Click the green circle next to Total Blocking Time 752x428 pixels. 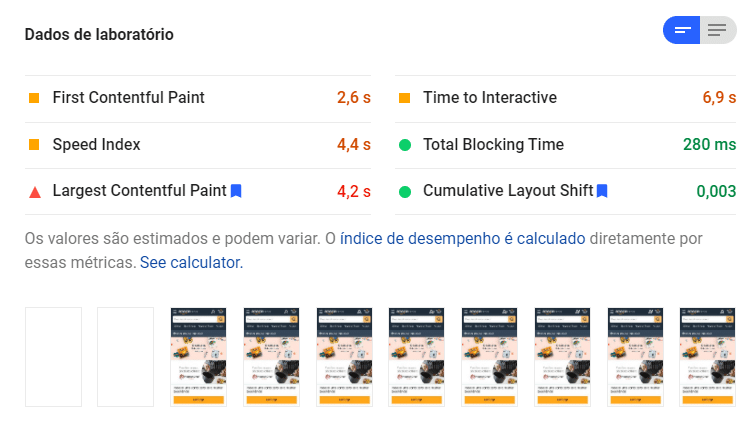pyautogui.click(x=404, y=145)
